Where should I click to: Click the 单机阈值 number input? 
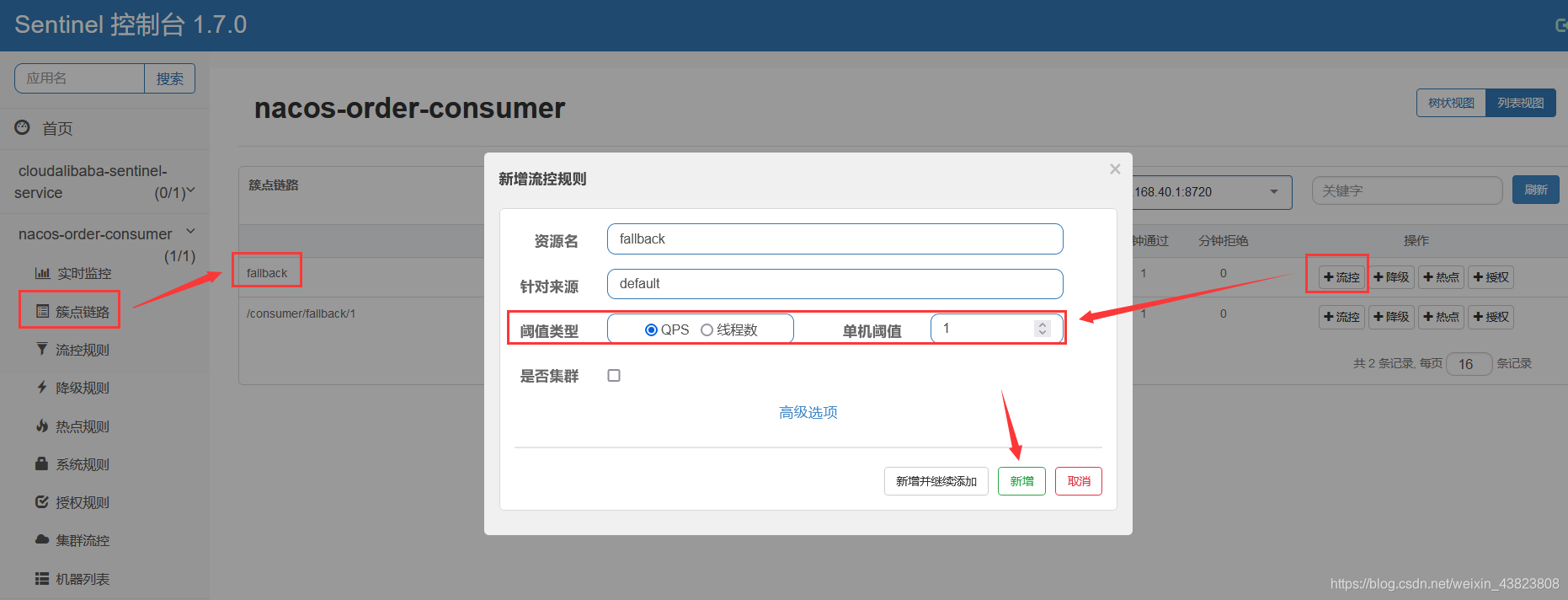click(996, 329)
